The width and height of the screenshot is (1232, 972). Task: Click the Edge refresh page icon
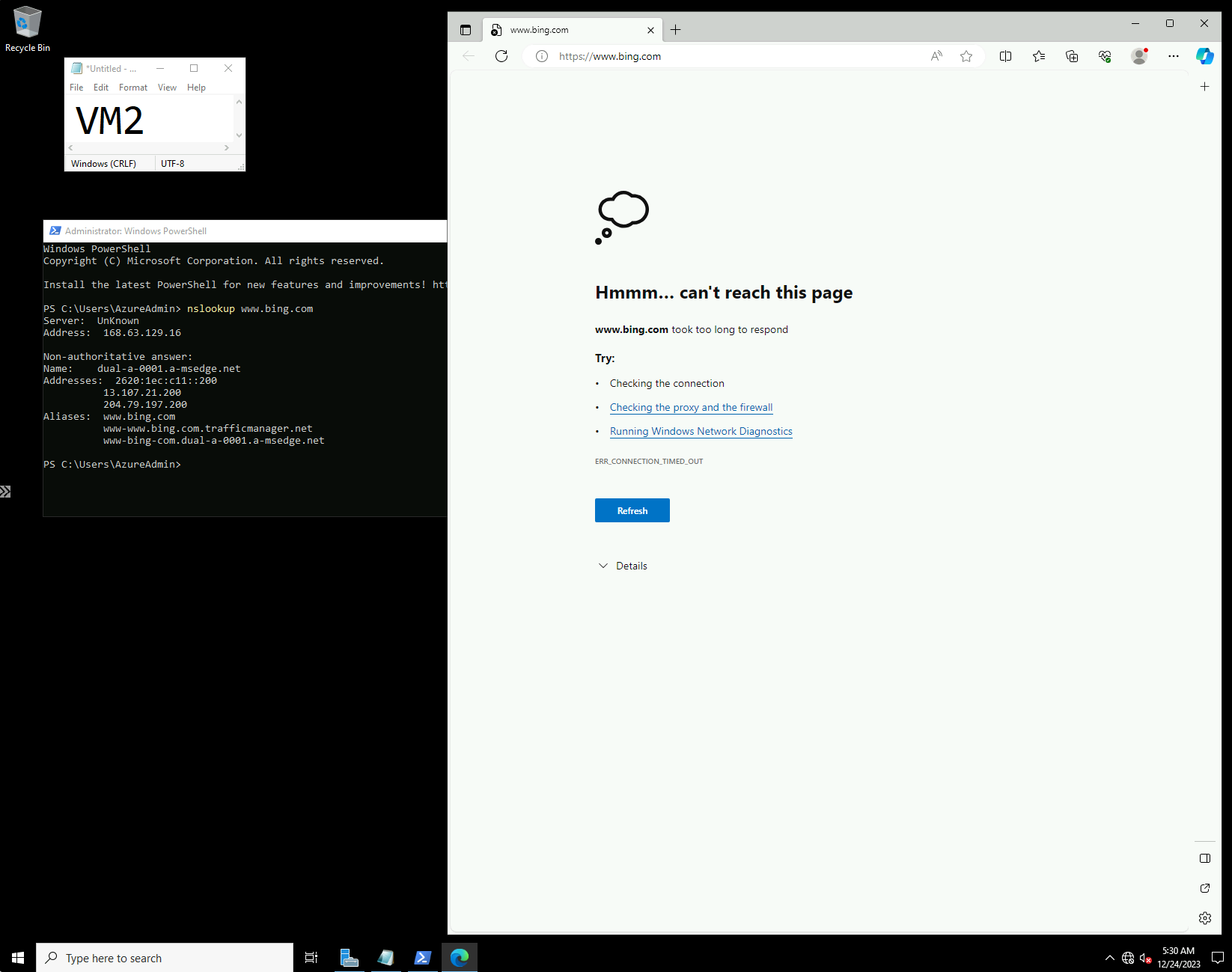point(501,56)
